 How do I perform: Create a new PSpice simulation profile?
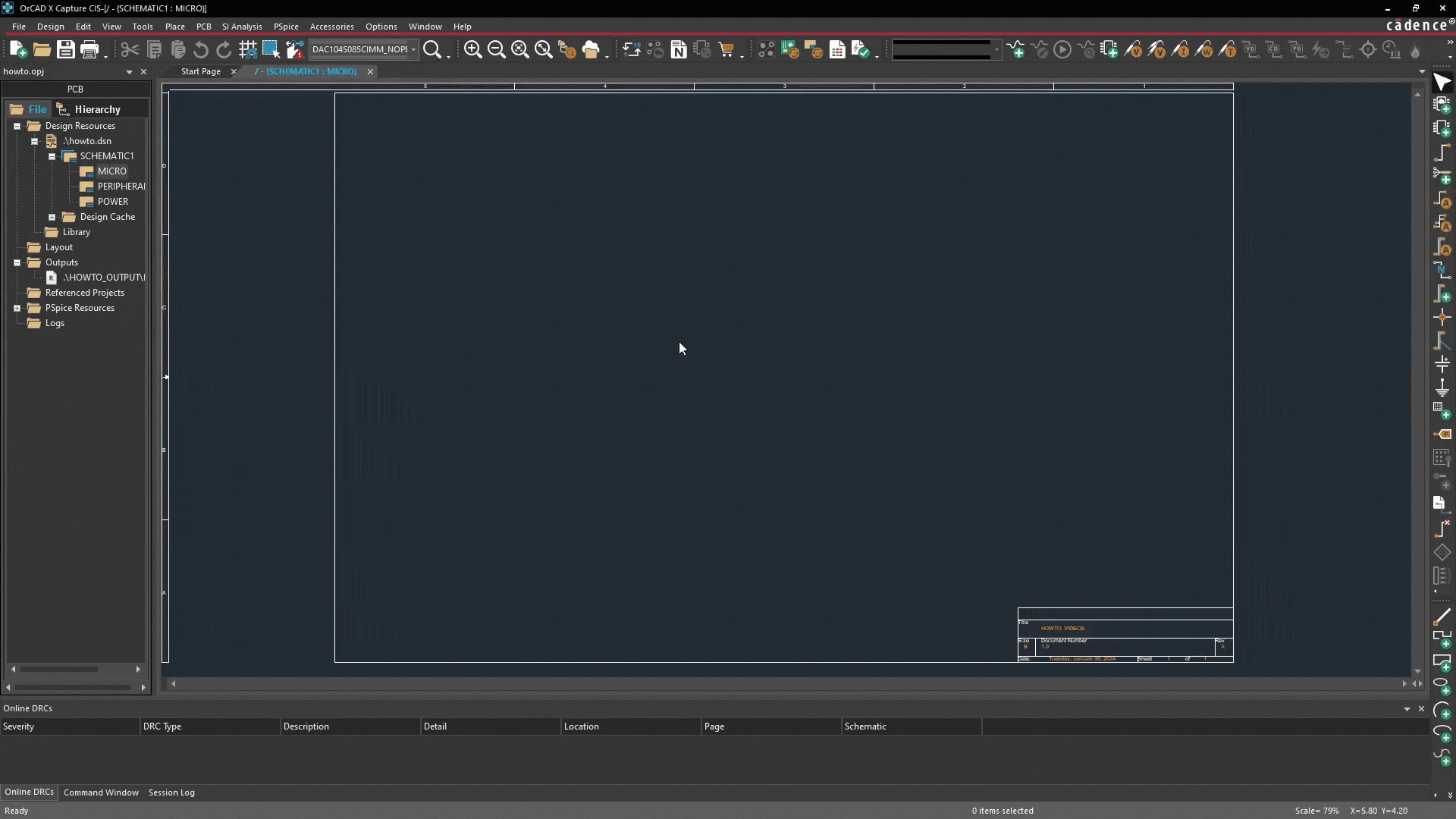[1016, 49]
